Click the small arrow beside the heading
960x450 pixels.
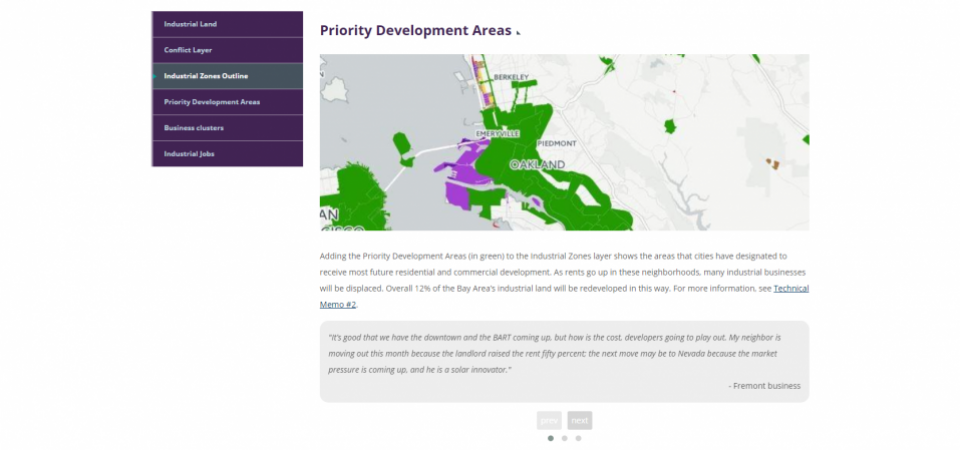(518, 33)
